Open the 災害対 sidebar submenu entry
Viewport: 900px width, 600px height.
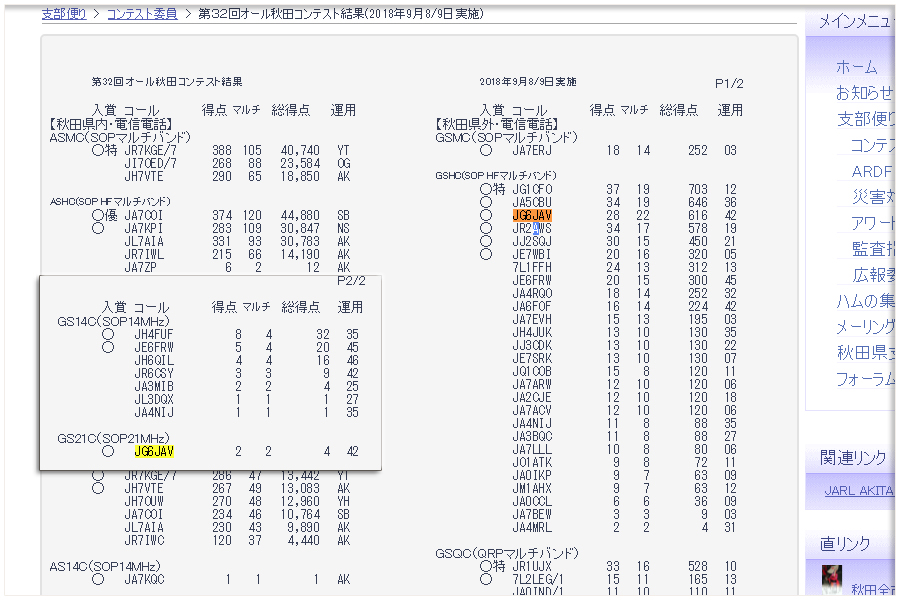pyautogui.click(x=872, y=197)
